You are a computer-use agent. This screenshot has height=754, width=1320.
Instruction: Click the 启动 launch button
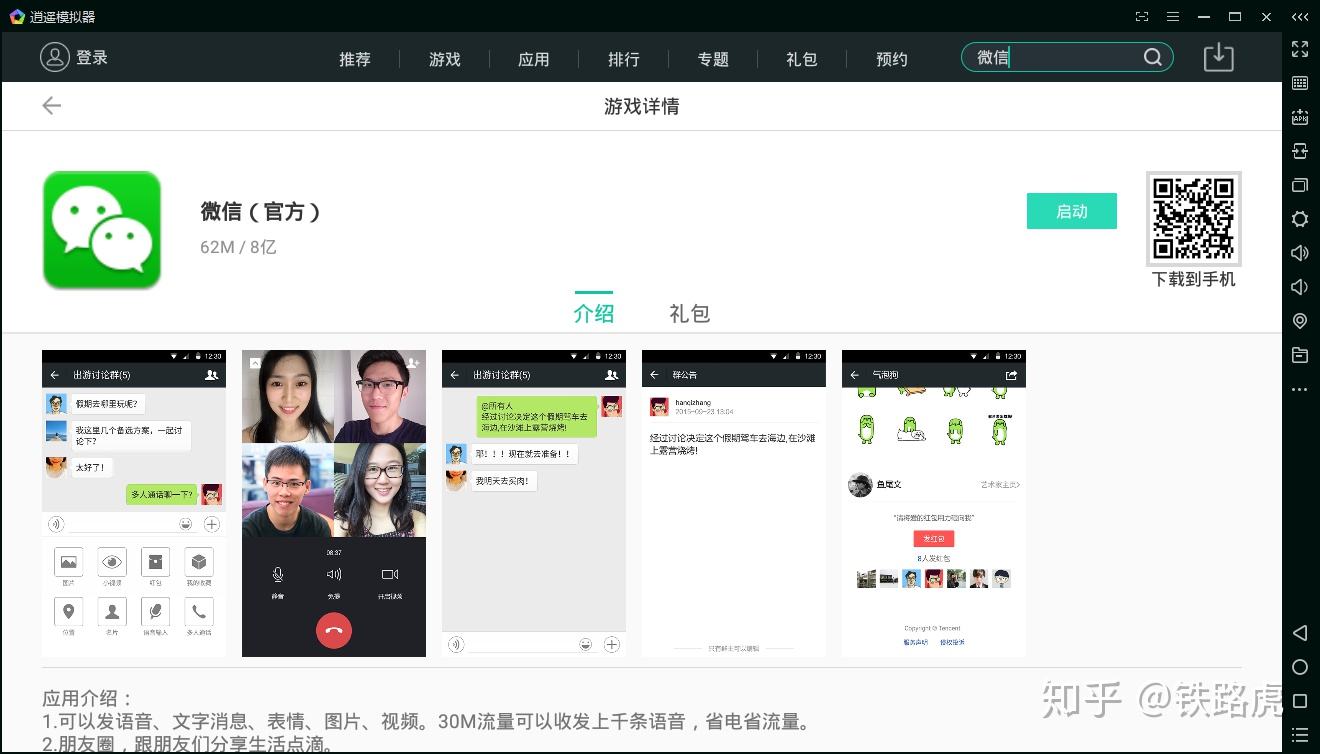(1072, 211)
